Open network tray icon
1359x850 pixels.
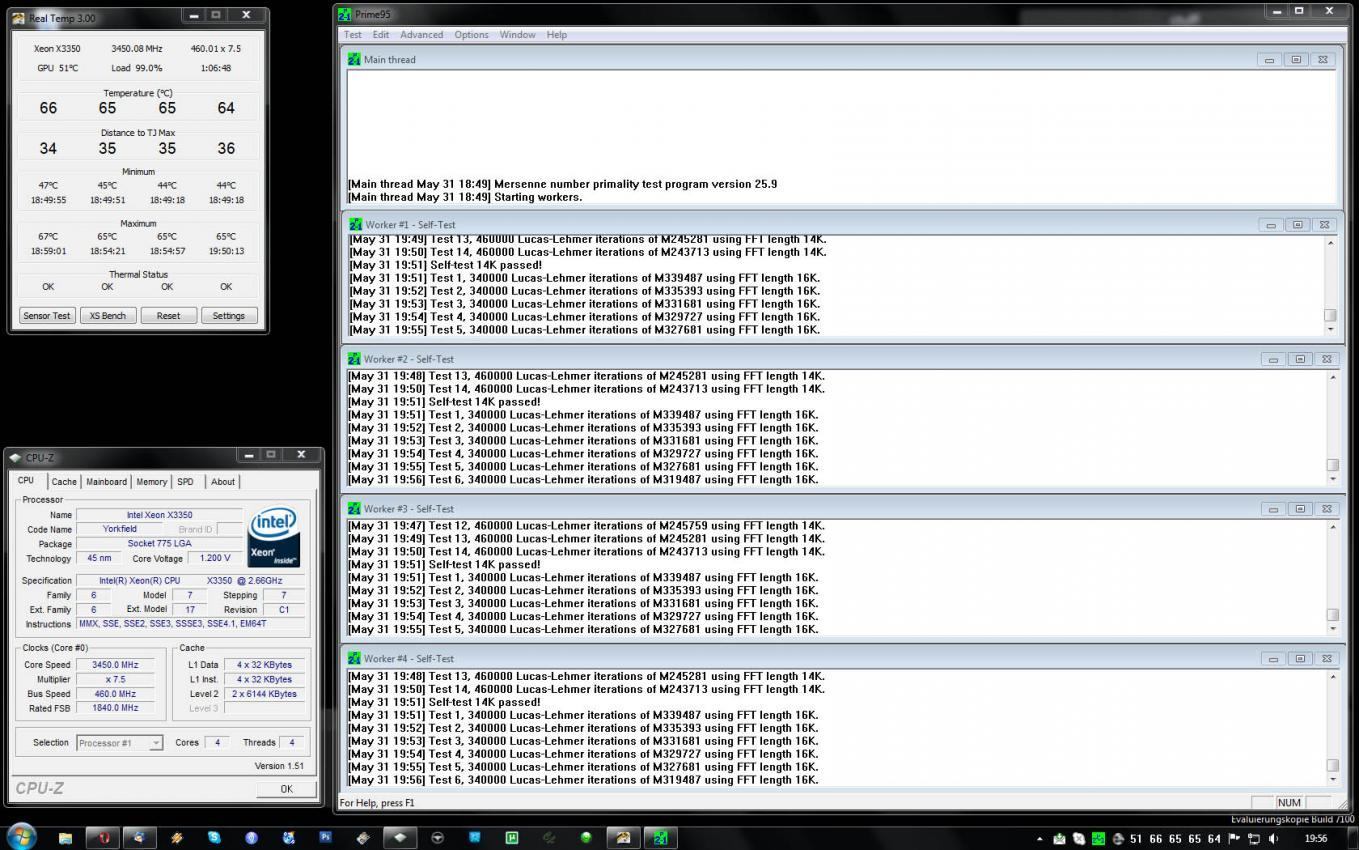coord(1253,839)
